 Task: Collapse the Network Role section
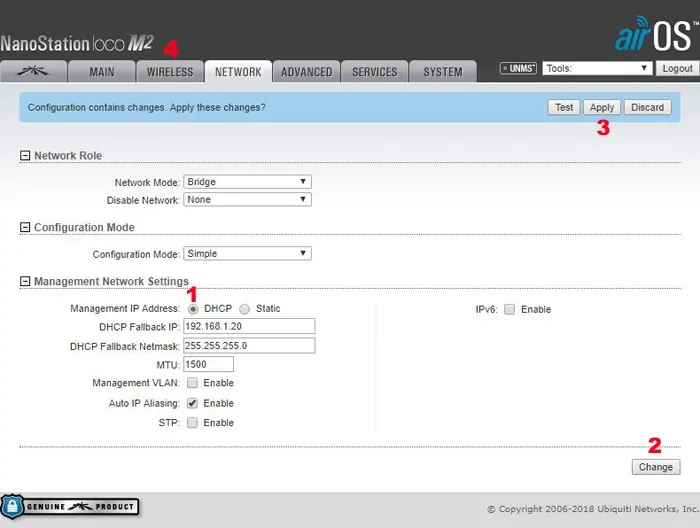[25, 156]
